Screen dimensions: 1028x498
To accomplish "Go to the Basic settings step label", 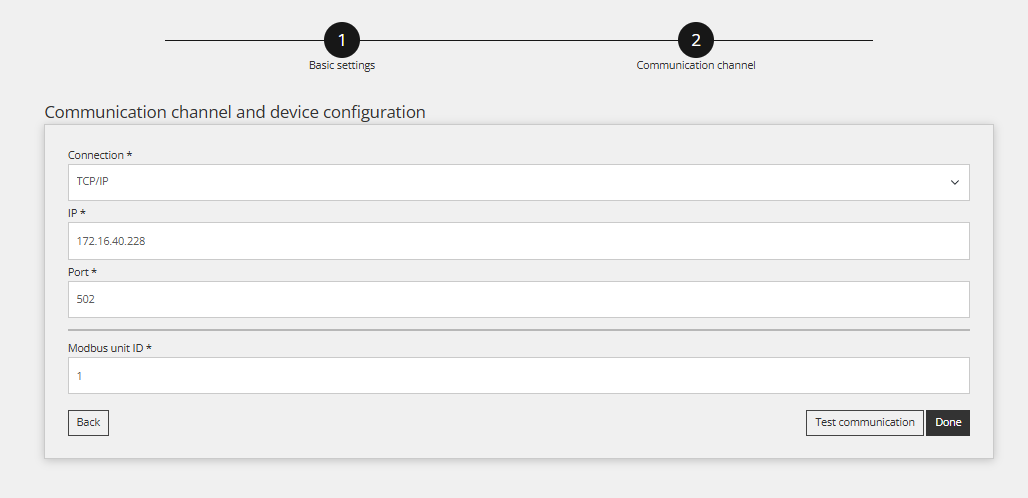I will [x=342, y=65].
